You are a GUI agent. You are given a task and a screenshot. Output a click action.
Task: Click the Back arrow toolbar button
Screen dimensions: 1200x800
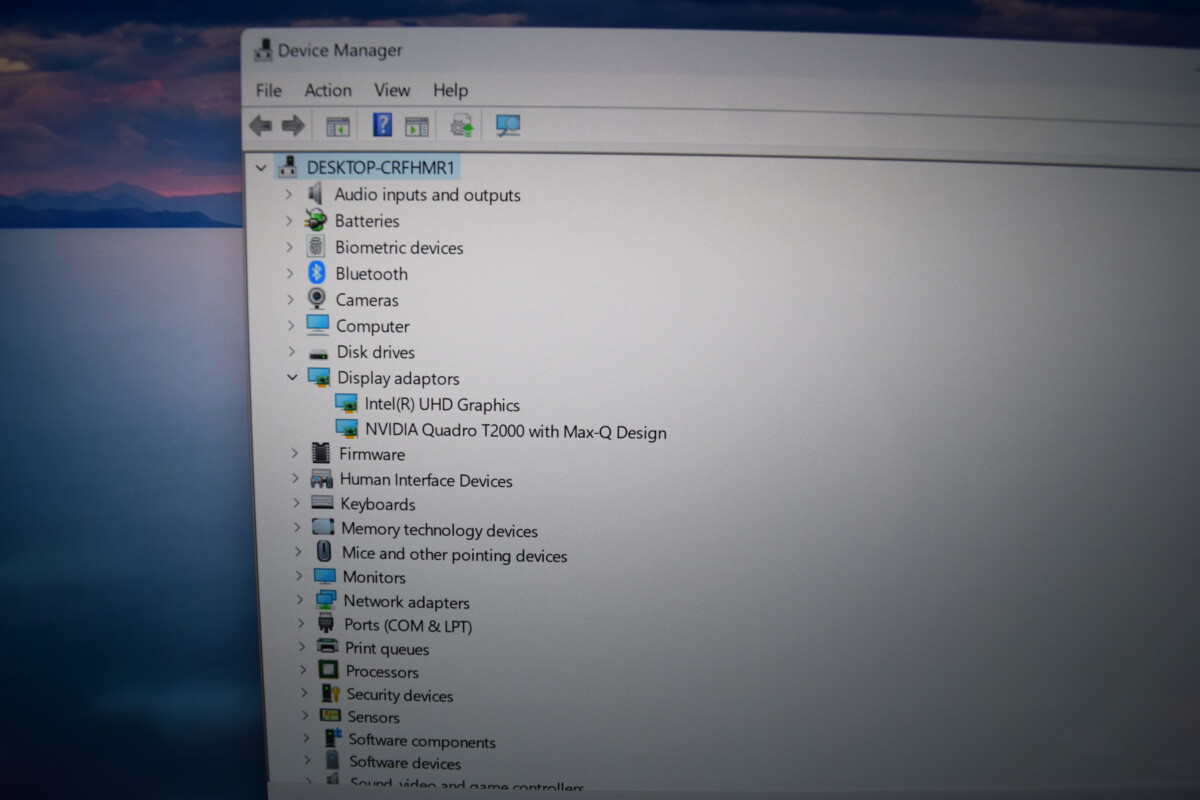[x=261, y=126]
